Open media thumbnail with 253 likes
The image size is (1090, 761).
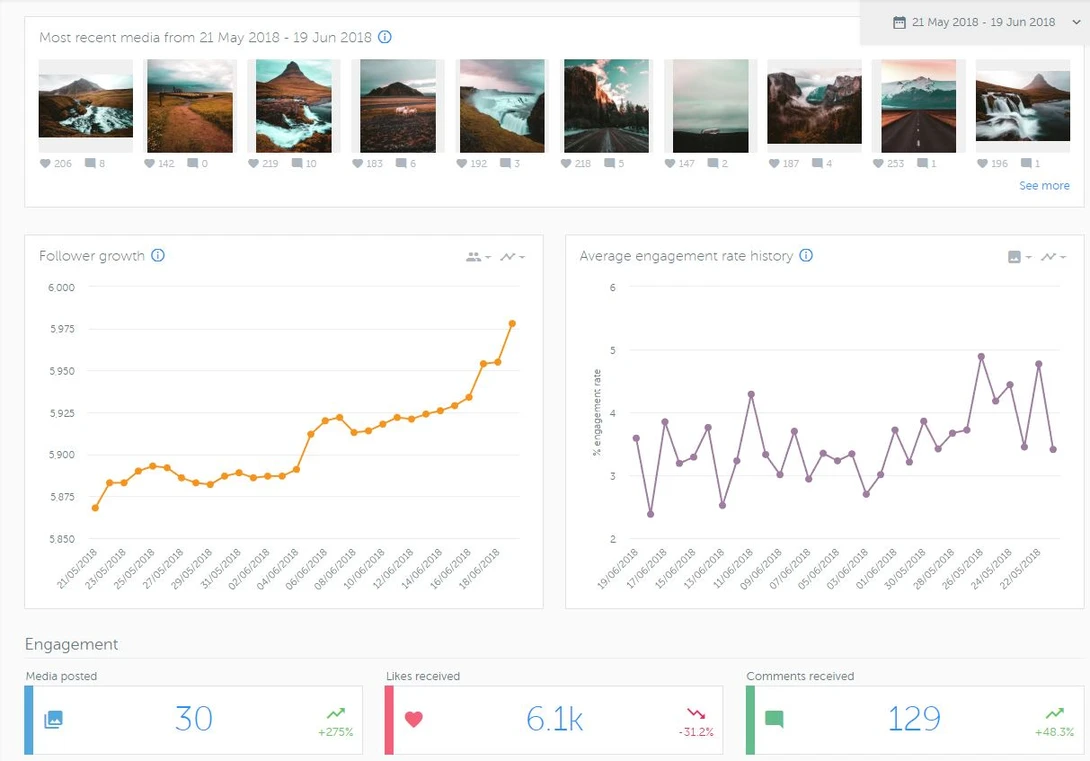pyautogui.click(x=918, y=106)
